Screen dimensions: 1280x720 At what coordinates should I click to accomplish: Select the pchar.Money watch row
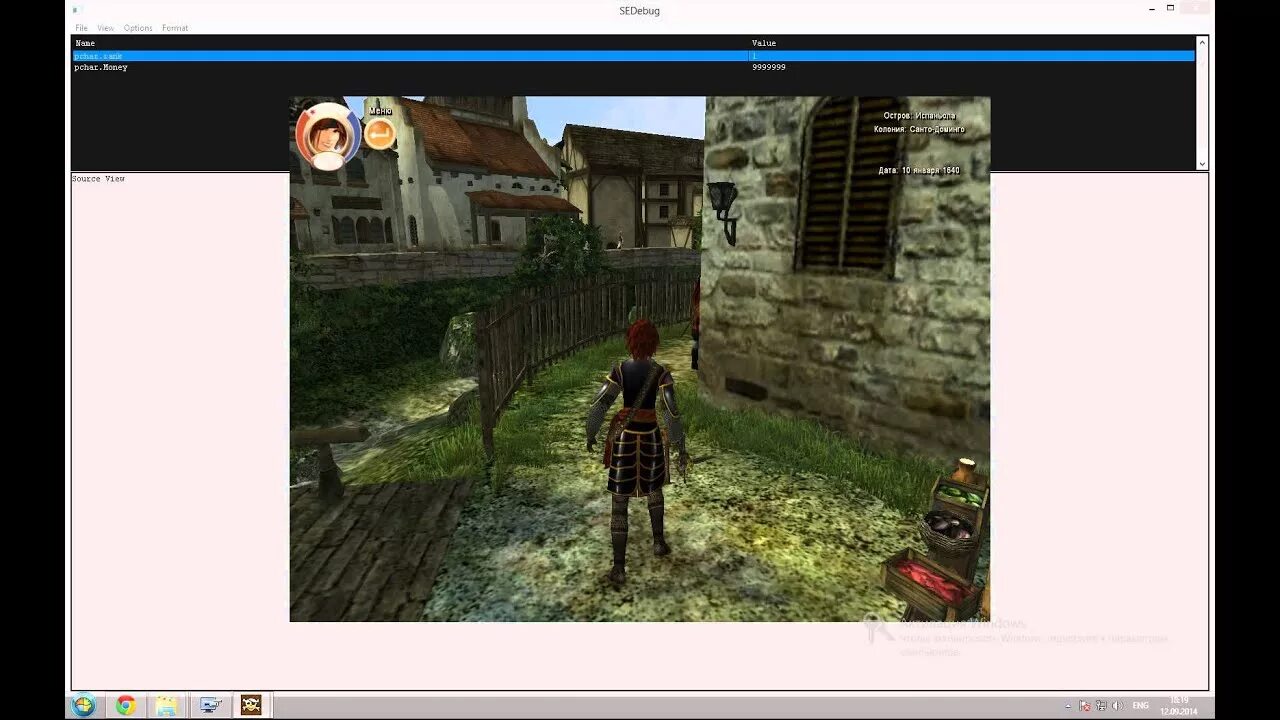click(x=634, y=67)
